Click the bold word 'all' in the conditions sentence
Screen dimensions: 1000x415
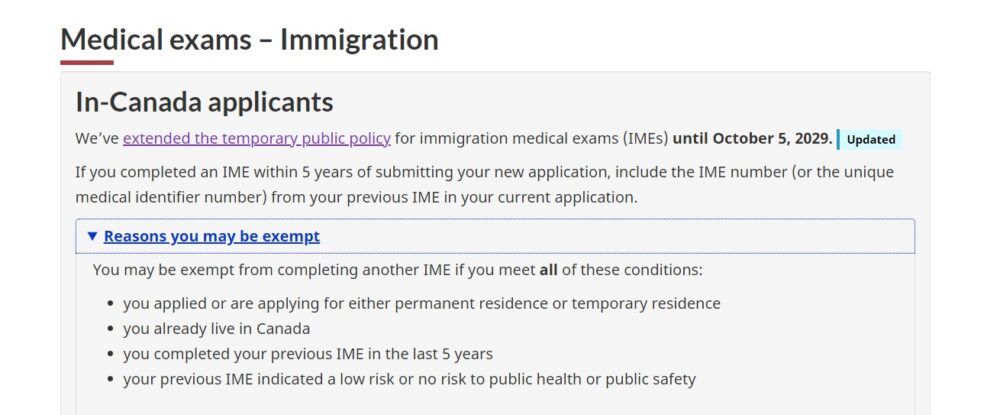click(x=548, y=270)
